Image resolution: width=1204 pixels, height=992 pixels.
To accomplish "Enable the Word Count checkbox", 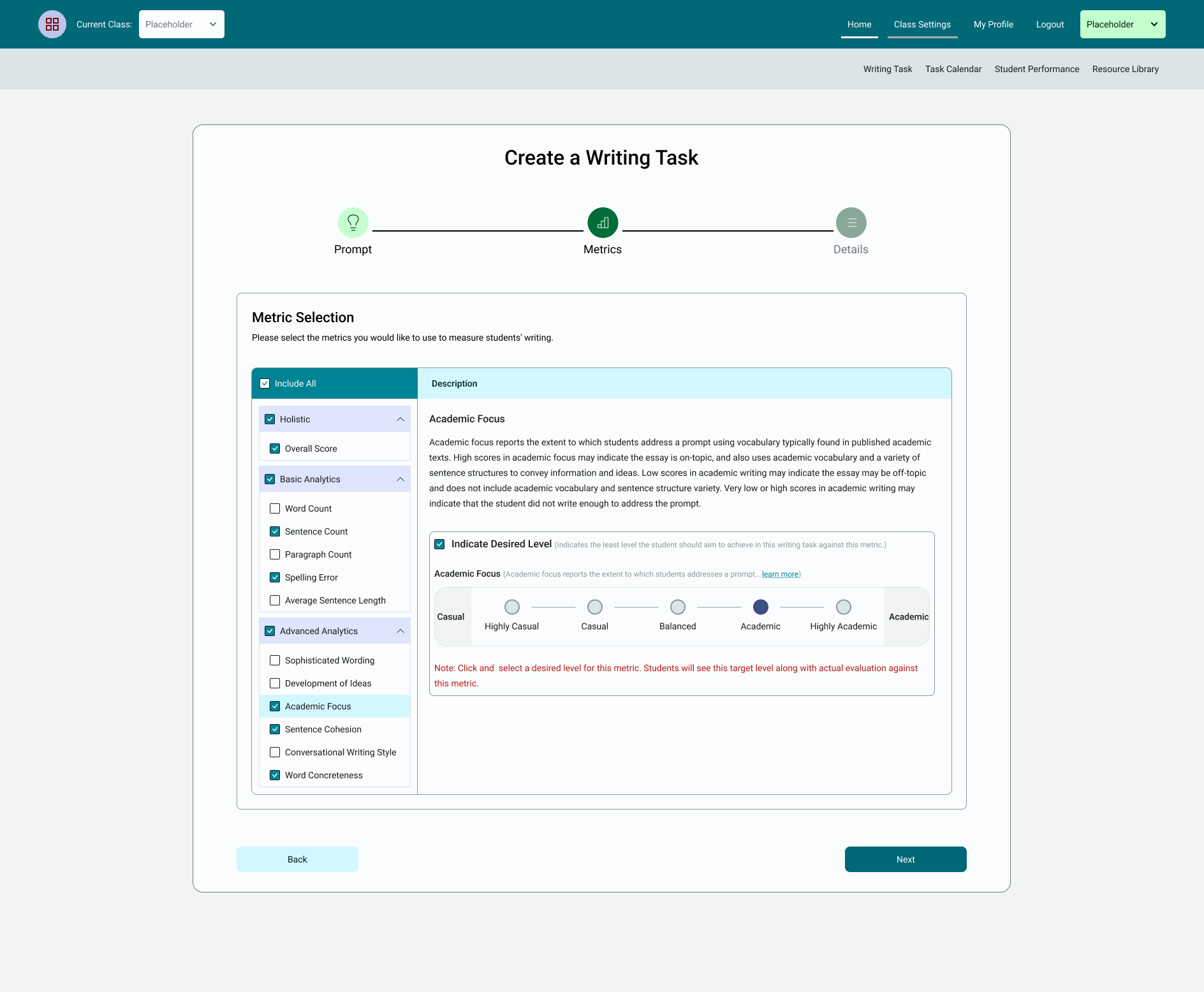I will tap(275, 508).
